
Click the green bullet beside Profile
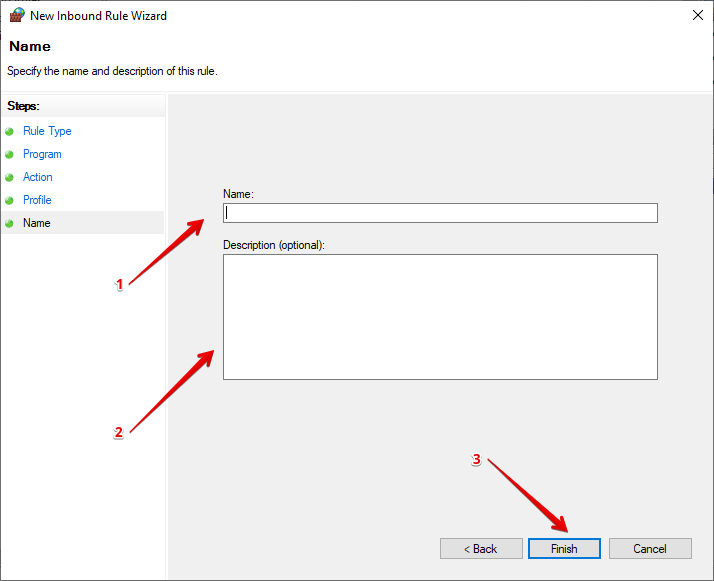click(x=9, y=200)
